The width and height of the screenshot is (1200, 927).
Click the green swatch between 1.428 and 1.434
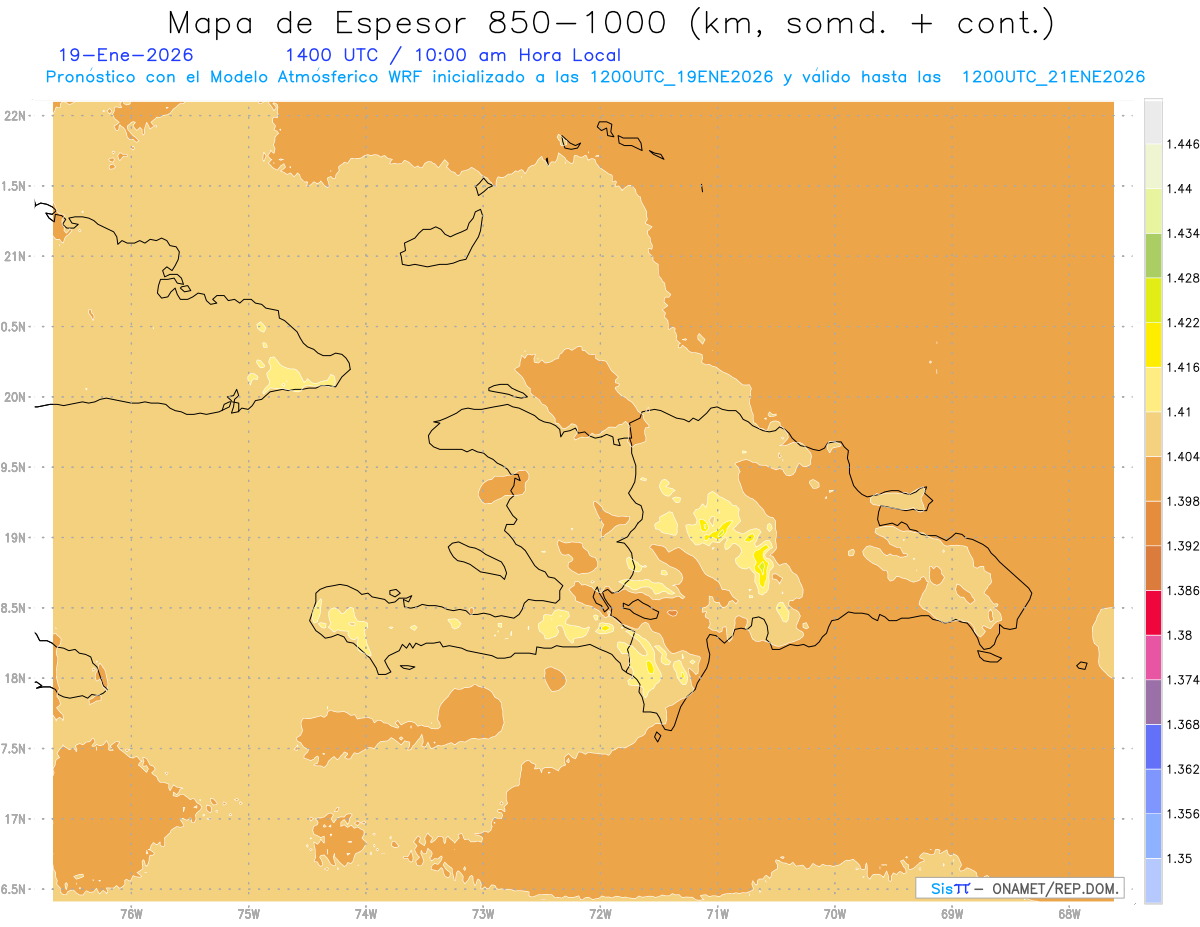click(1153, 255)
